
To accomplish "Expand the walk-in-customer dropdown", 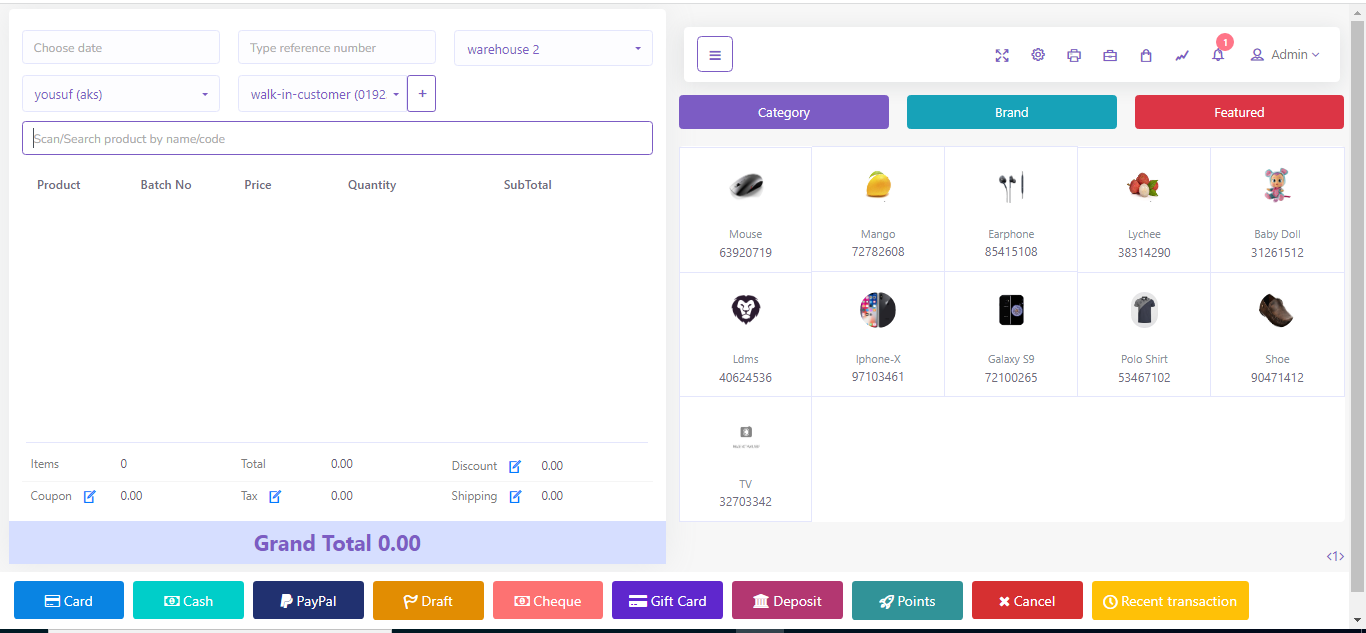I will (322, 95).
